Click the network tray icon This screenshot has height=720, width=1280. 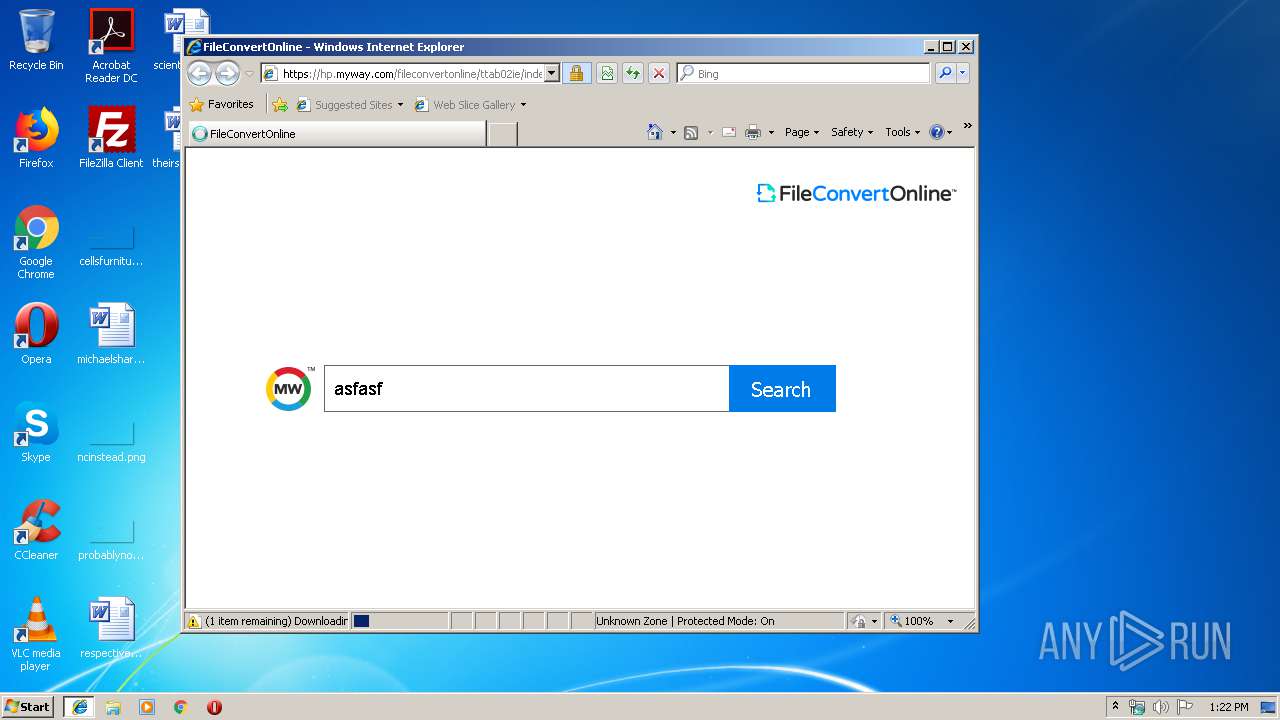(1137, 707)
